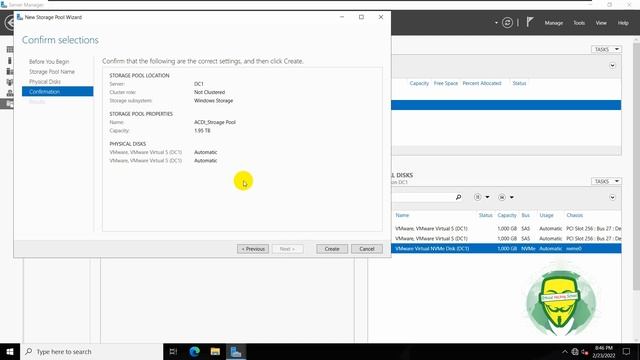640x360 pixels.
Task: Click the Cancel button in the wizard
Action: 367,249
